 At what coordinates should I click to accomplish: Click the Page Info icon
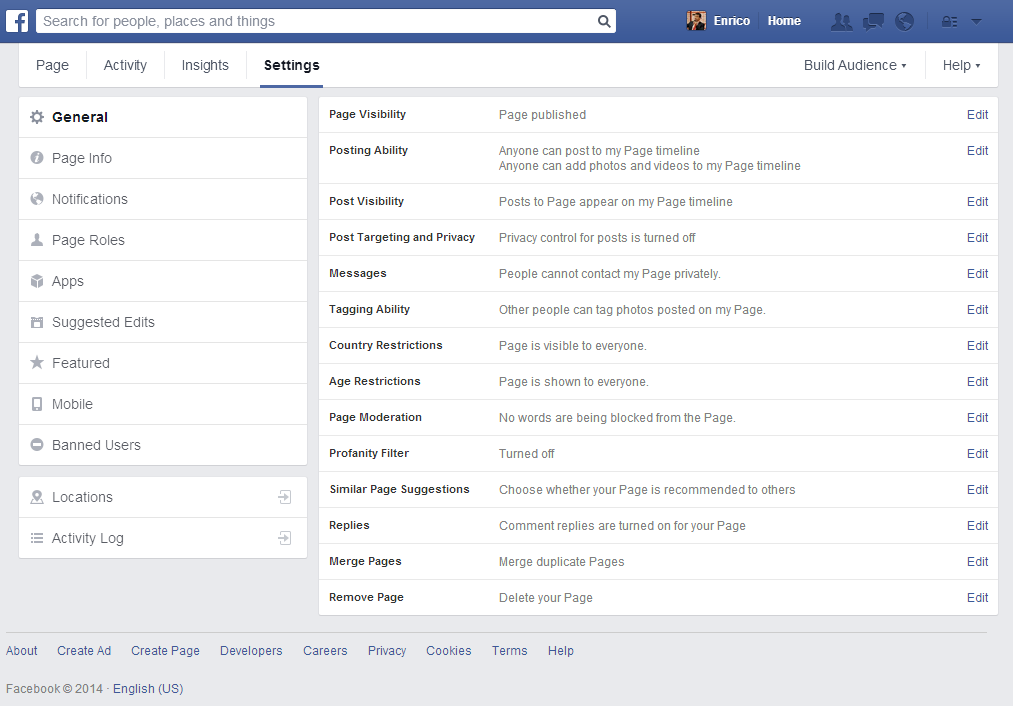pyautogui.click(x=37, y=158)
